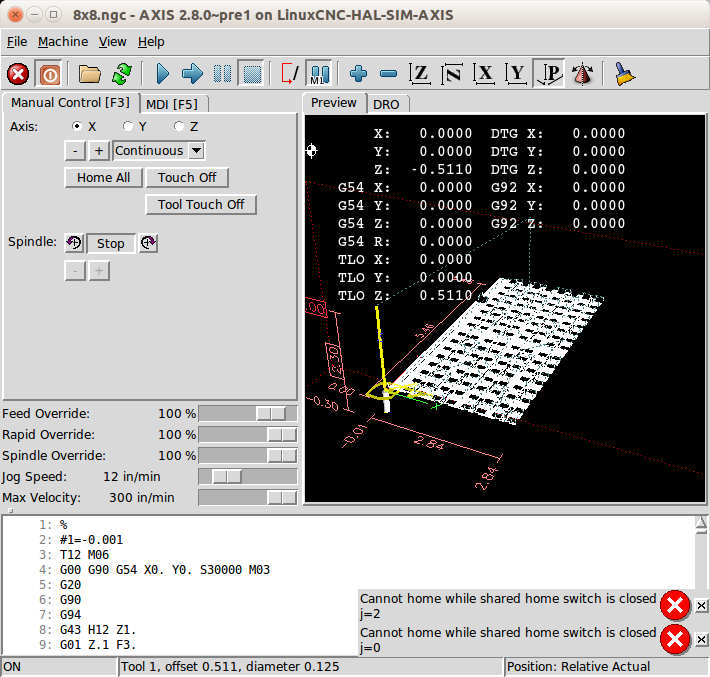
Task: Switch to Manual Control [F3] tab
Action: coord(70,103)
